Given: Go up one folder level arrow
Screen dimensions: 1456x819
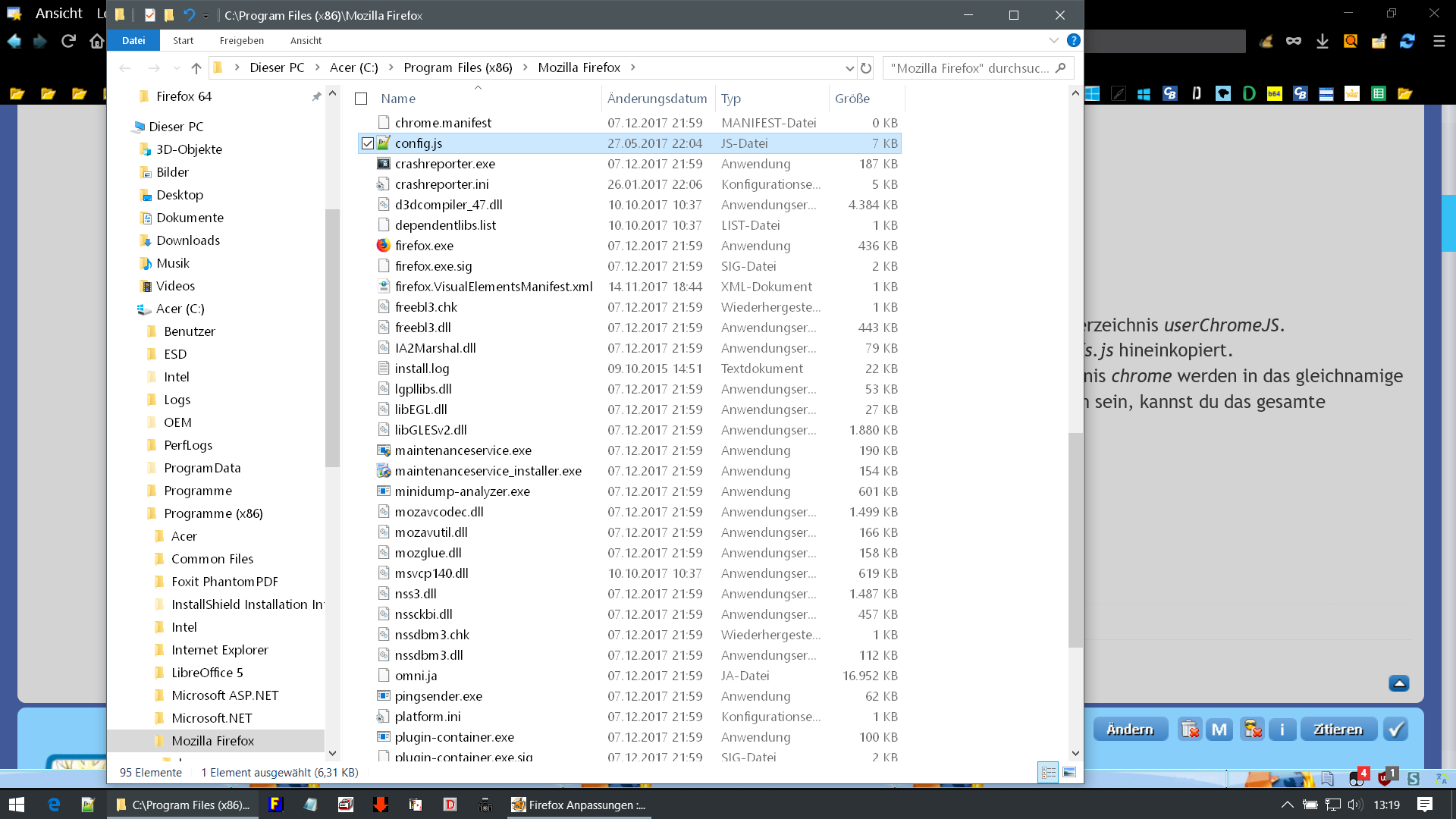Looking at the screenshot, I should pyautogui.click(x=196, y=68).
